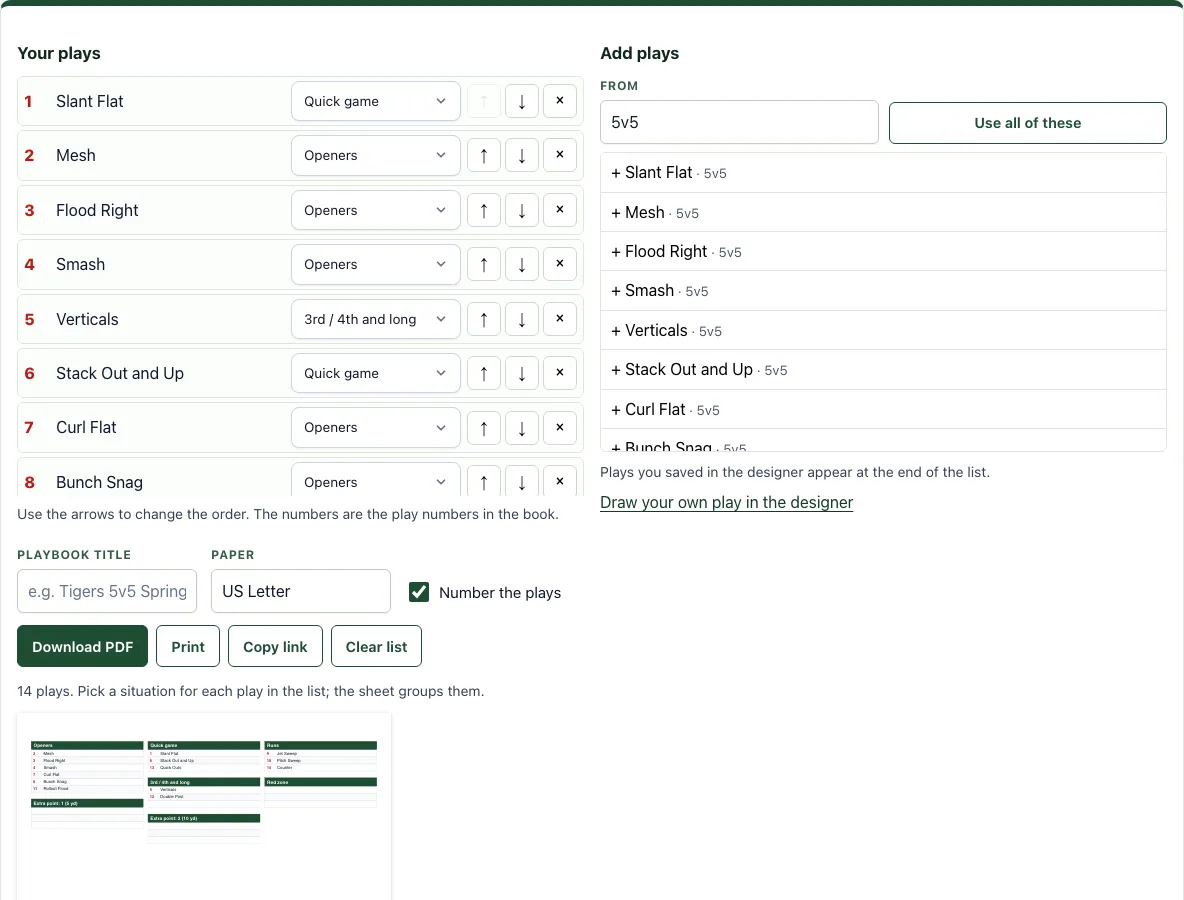Screen dimensions: 1184x900
Task: Open Verticals situation dropdown
Action: (x=375, y=319)
